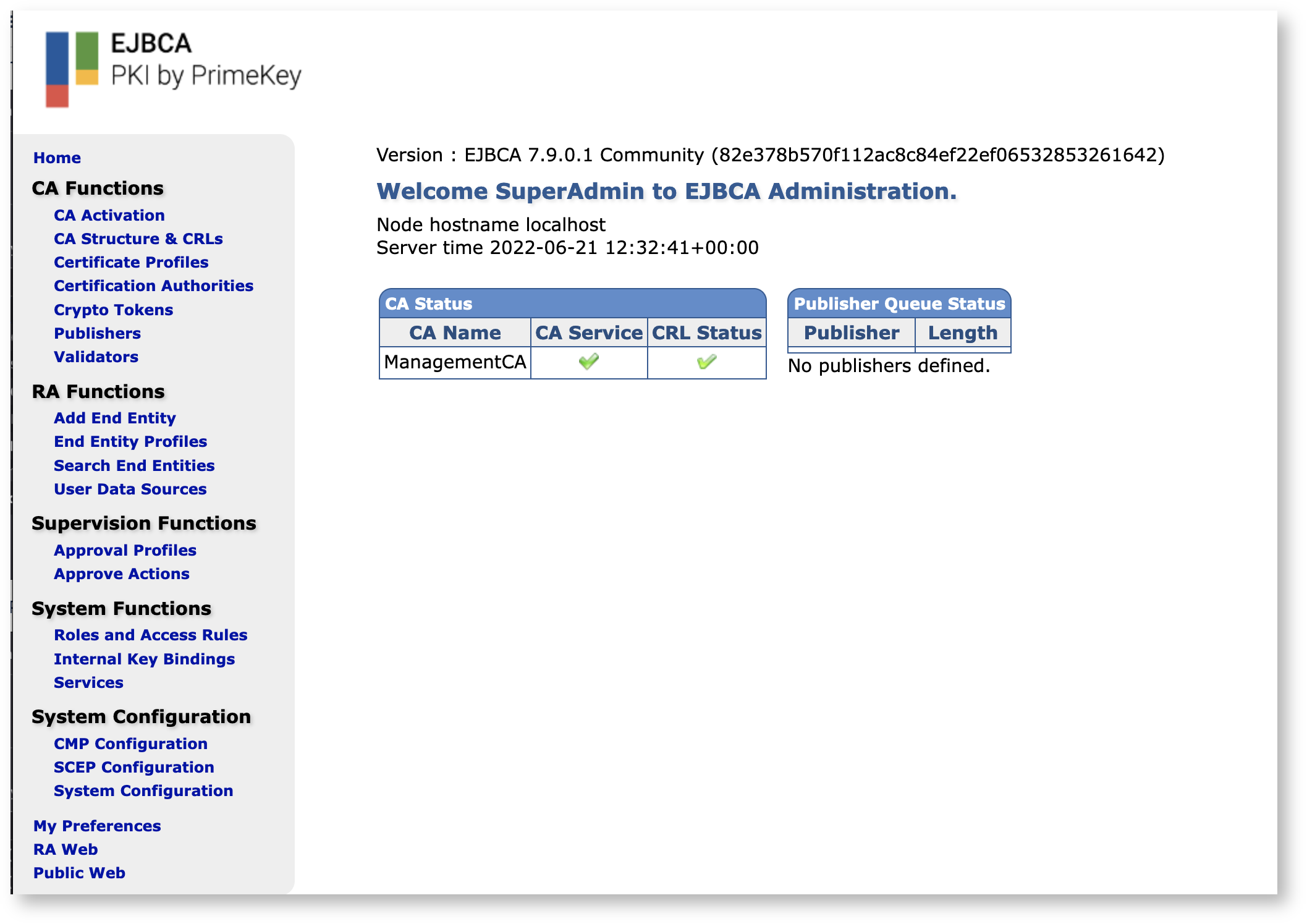1307x924 pixels.
Task: Open SCEP Configuration
Action: click(x=133, y=767)
